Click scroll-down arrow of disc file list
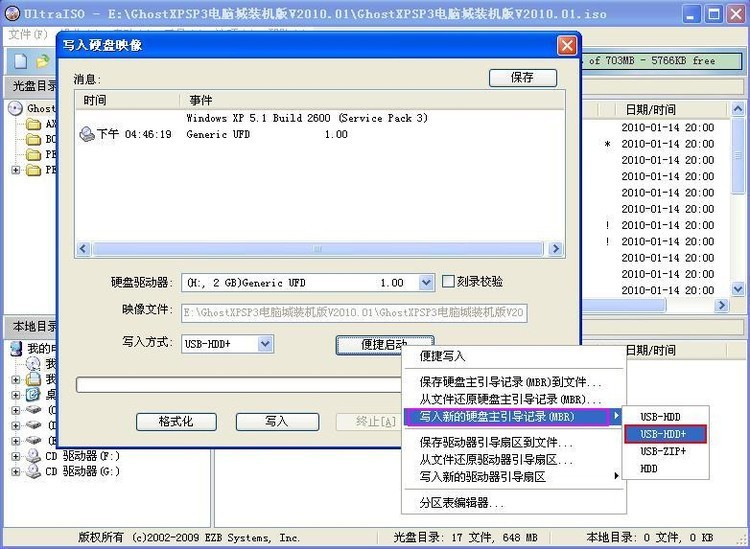Viewport: 750px width, 549px height. (738, 289)
